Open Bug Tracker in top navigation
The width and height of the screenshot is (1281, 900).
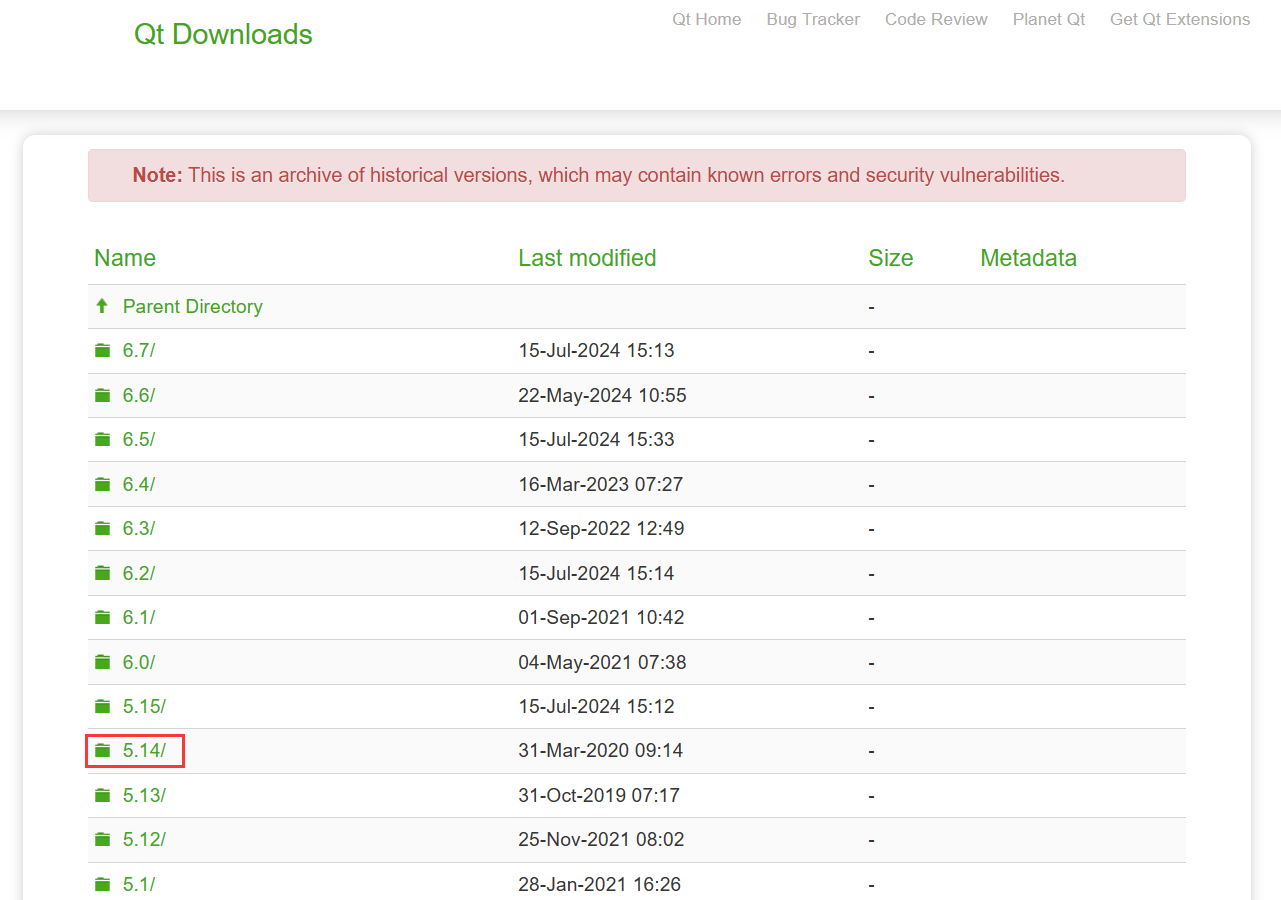[x=813, y=19]
